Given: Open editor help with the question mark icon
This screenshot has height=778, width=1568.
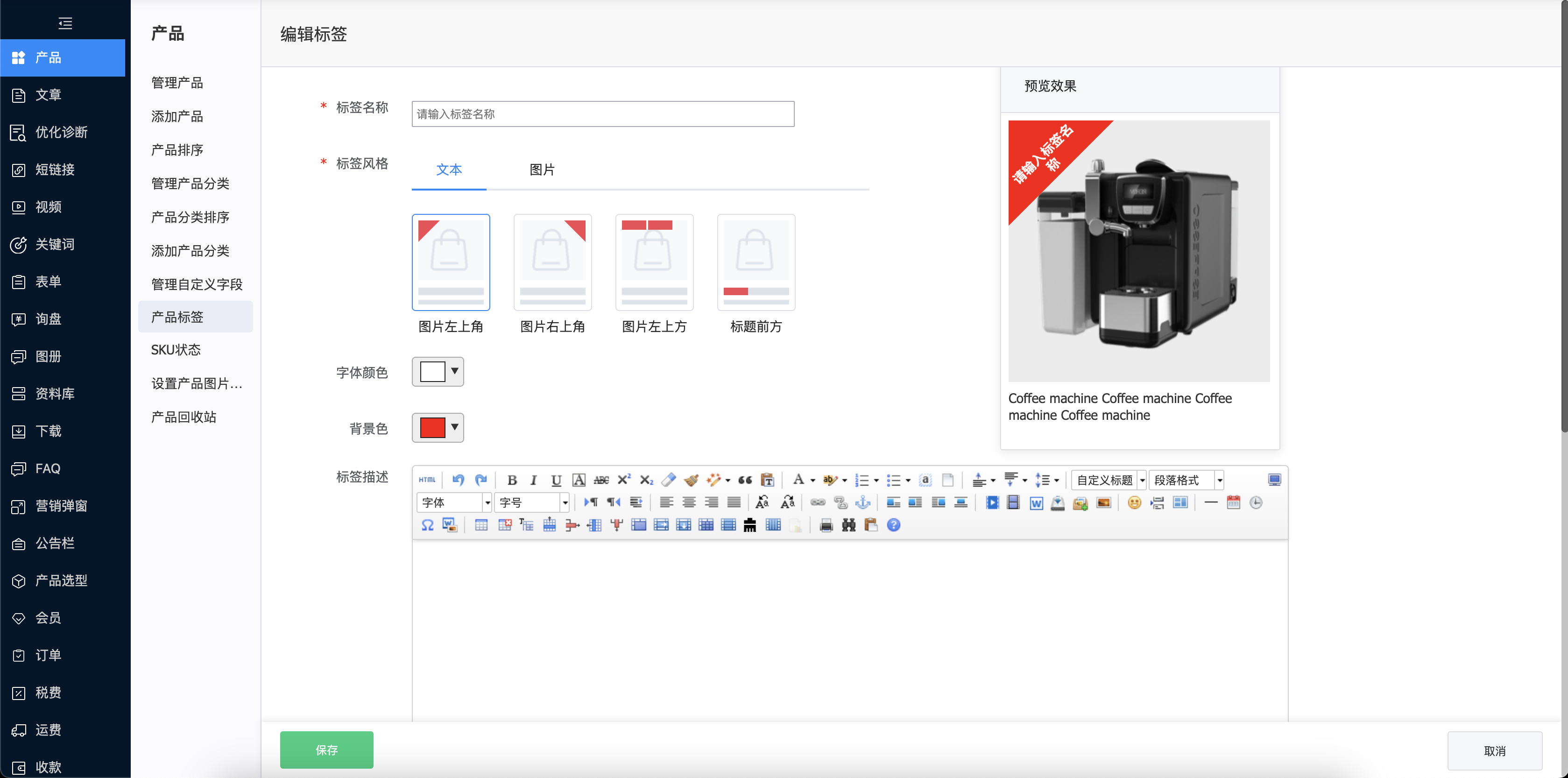Looking at the screenshot, I should (893, 525).
